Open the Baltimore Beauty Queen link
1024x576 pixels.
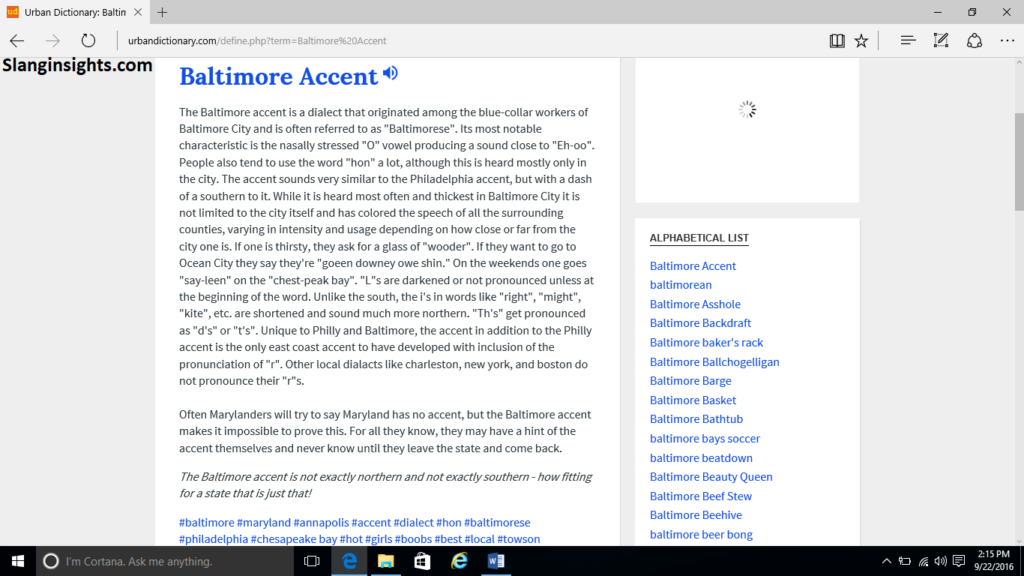(x=711, y=477)
